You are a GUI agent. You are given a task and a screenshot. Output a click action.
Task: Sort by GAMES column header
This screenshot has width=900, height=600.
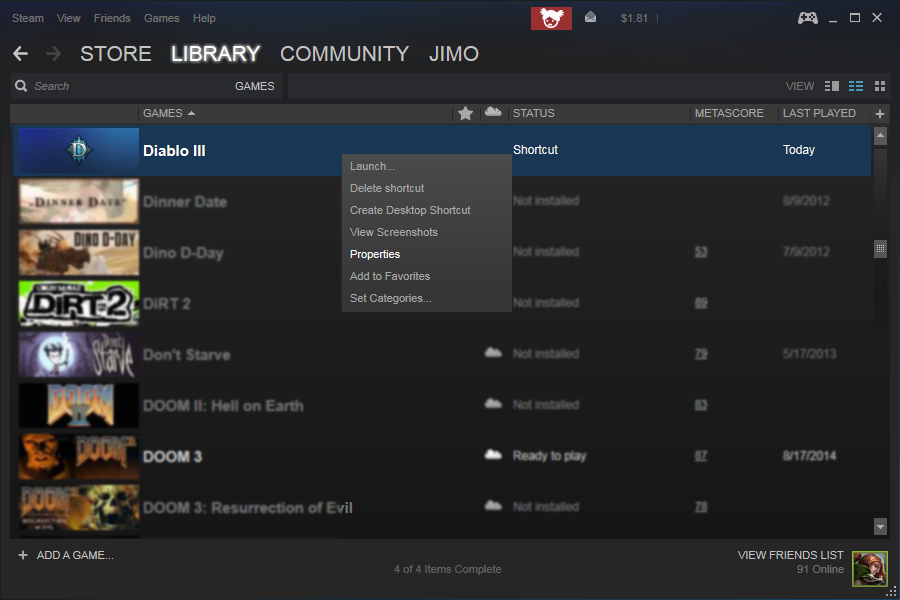pos(169,113)
